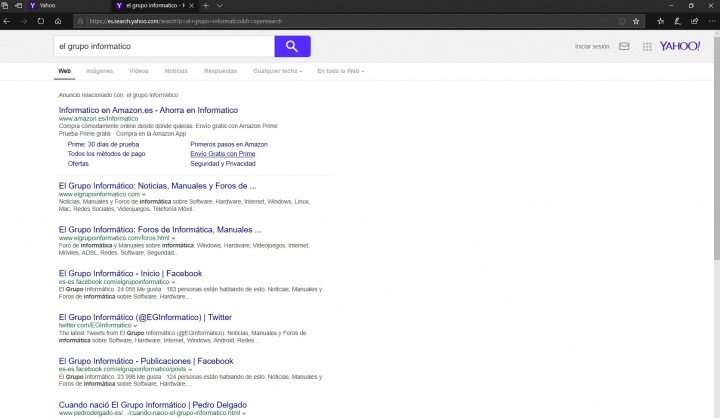Open 'Cuando nació El Grupo Informático' result

click(x=153, y=405)
